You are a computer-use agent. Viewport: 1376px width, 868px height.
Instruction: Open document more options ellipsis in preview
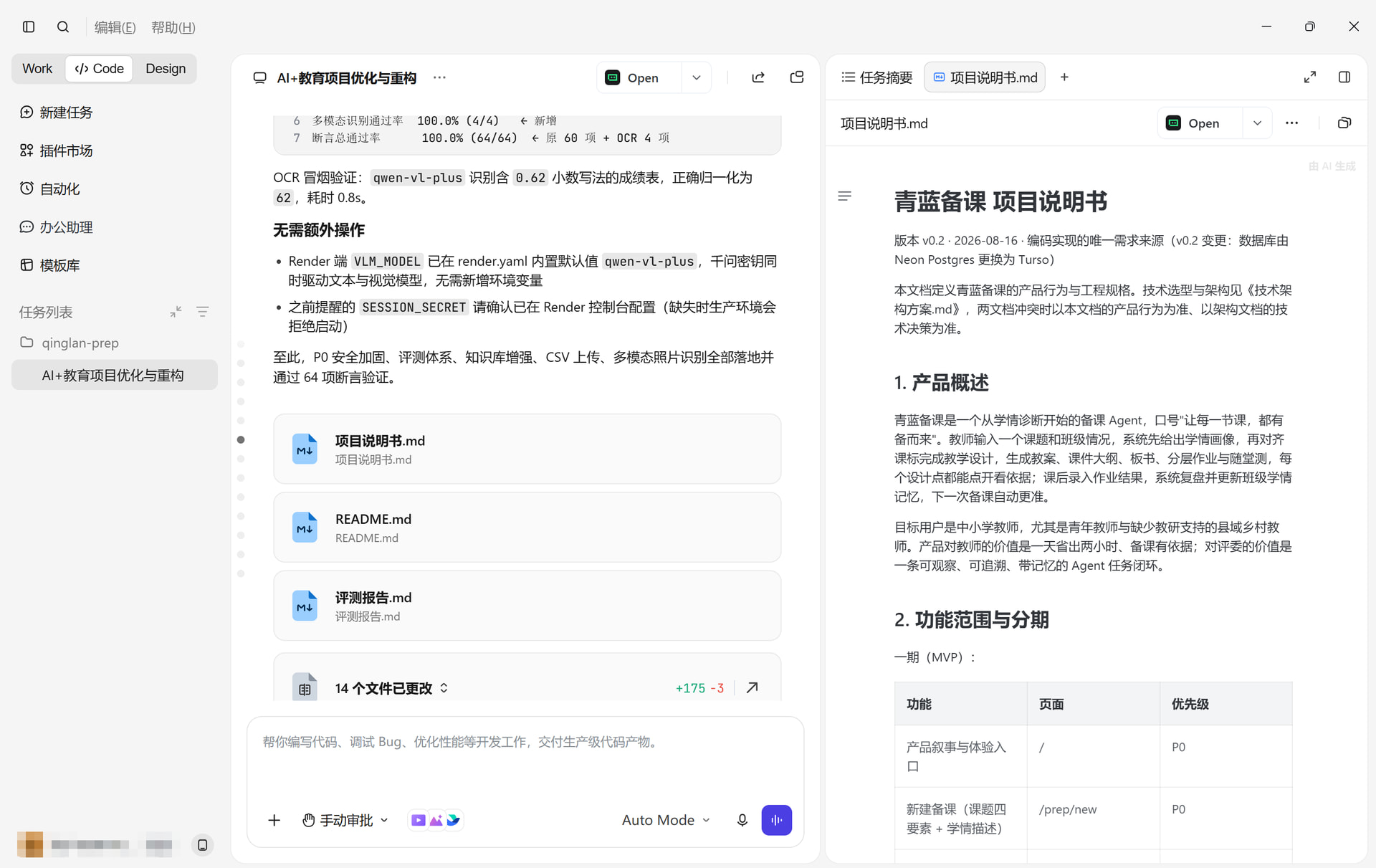point(1292,123)
